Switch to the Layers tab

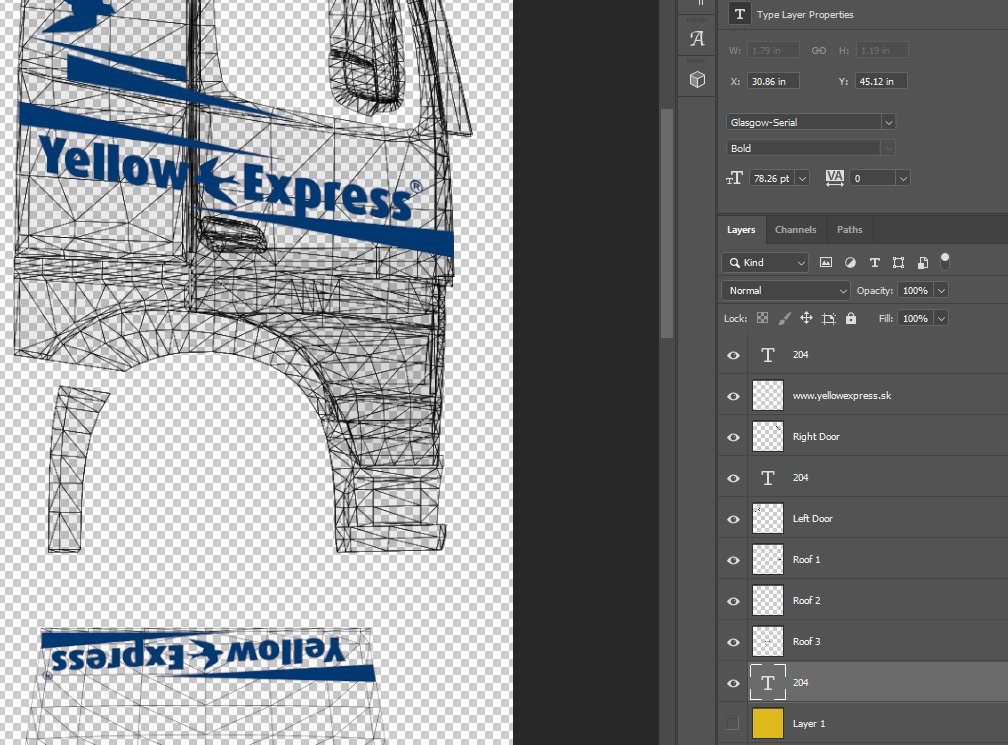pos(741,229)
